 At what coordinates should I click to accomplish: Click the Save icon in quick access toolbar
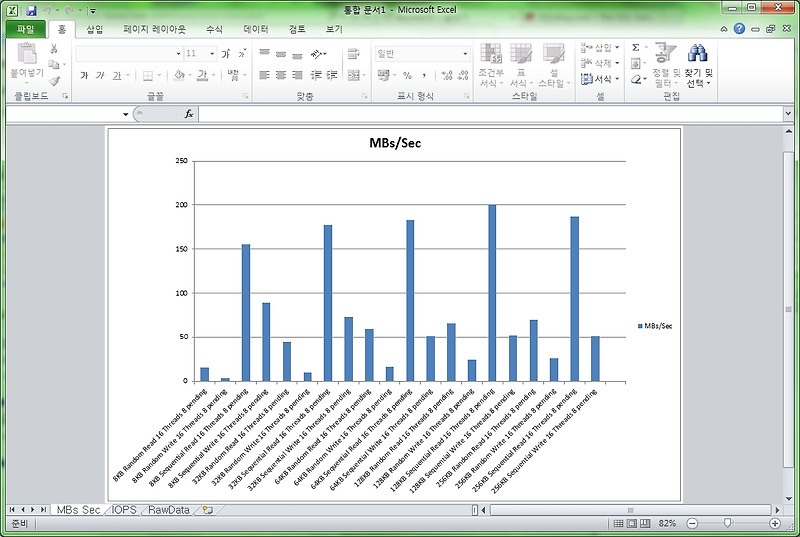pyautogui.click(x=32, y=10)
